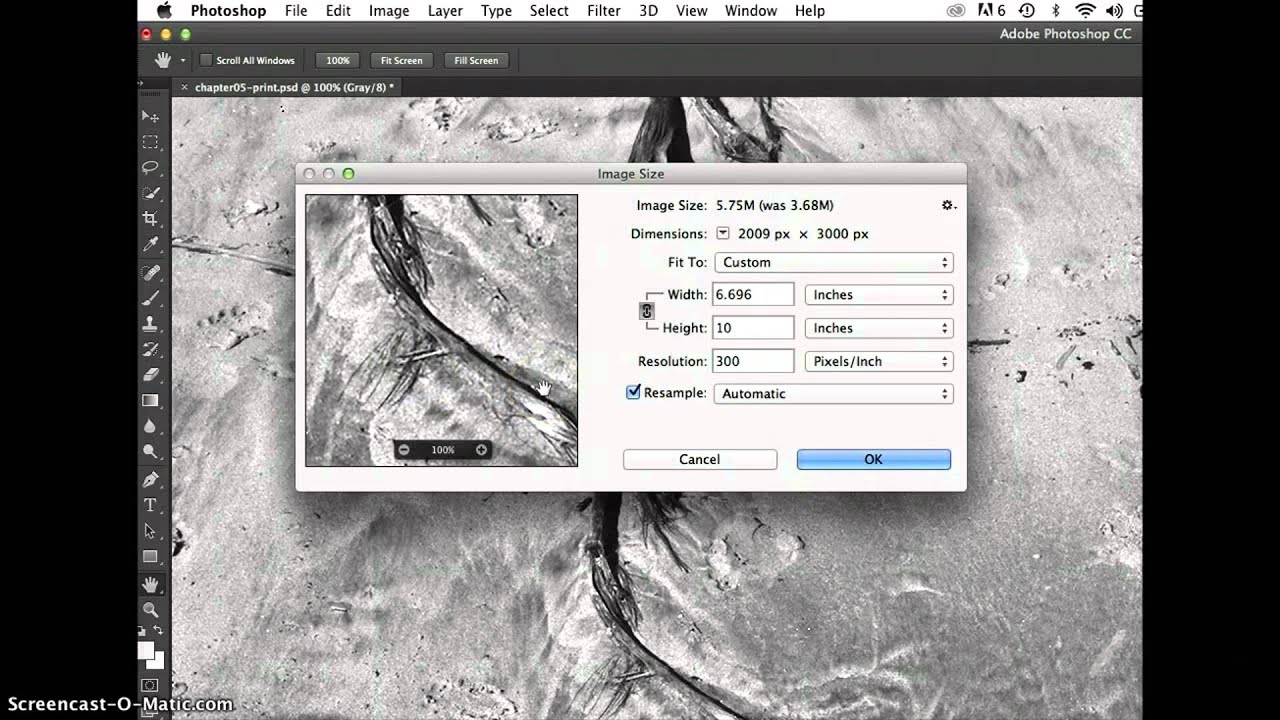Select the Rectangle shape tool
Screen dimensions: 1280x720
pos(151,556)
